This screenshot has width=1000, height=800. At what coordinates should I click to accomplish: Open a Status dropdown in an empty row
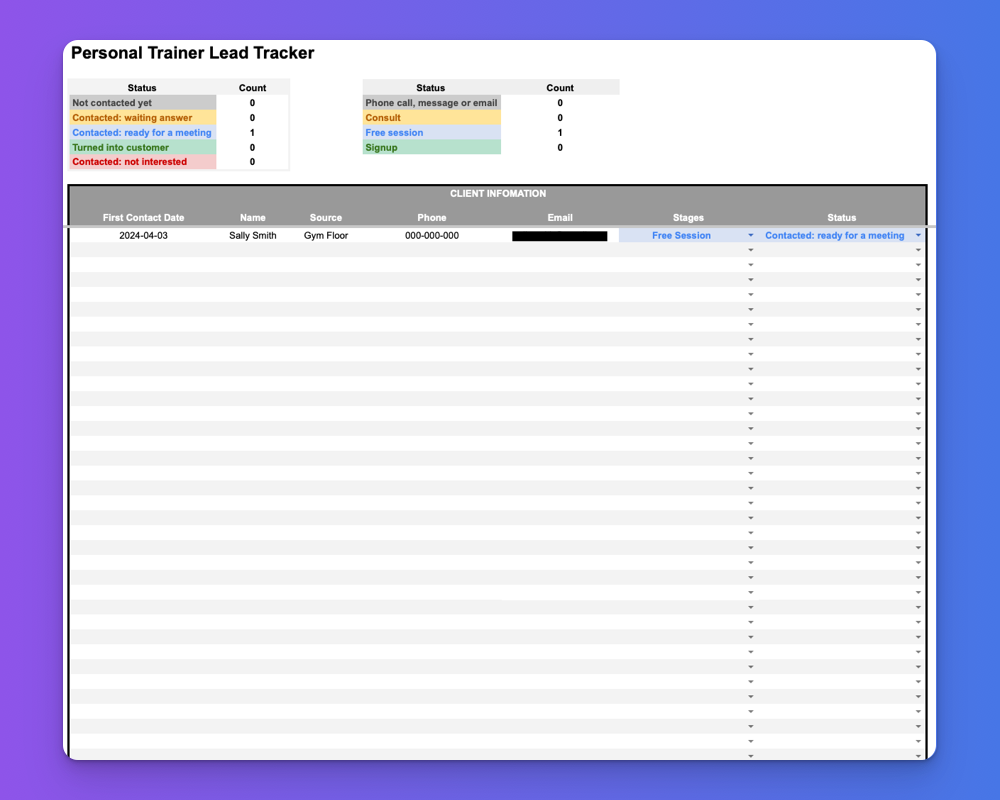[919, 250]
